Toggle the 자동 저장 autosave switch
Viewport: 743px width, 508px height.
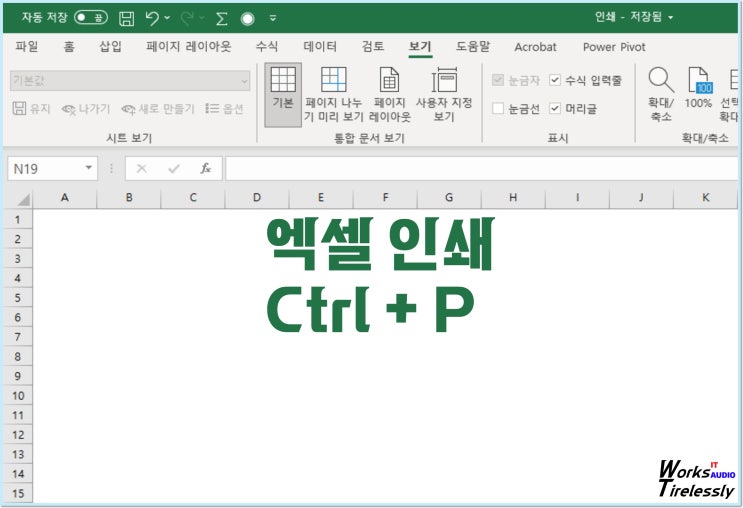point(91,18)
